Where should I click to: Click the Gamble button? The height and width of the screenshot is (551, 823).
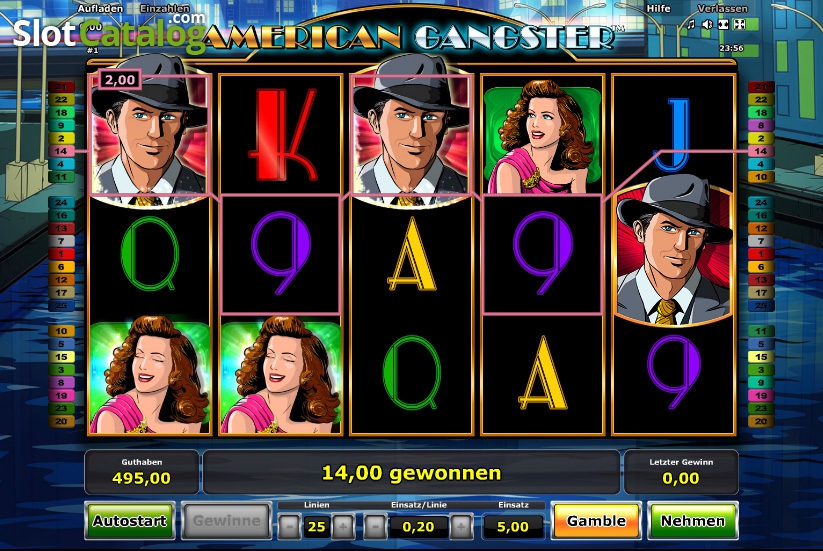596,521
